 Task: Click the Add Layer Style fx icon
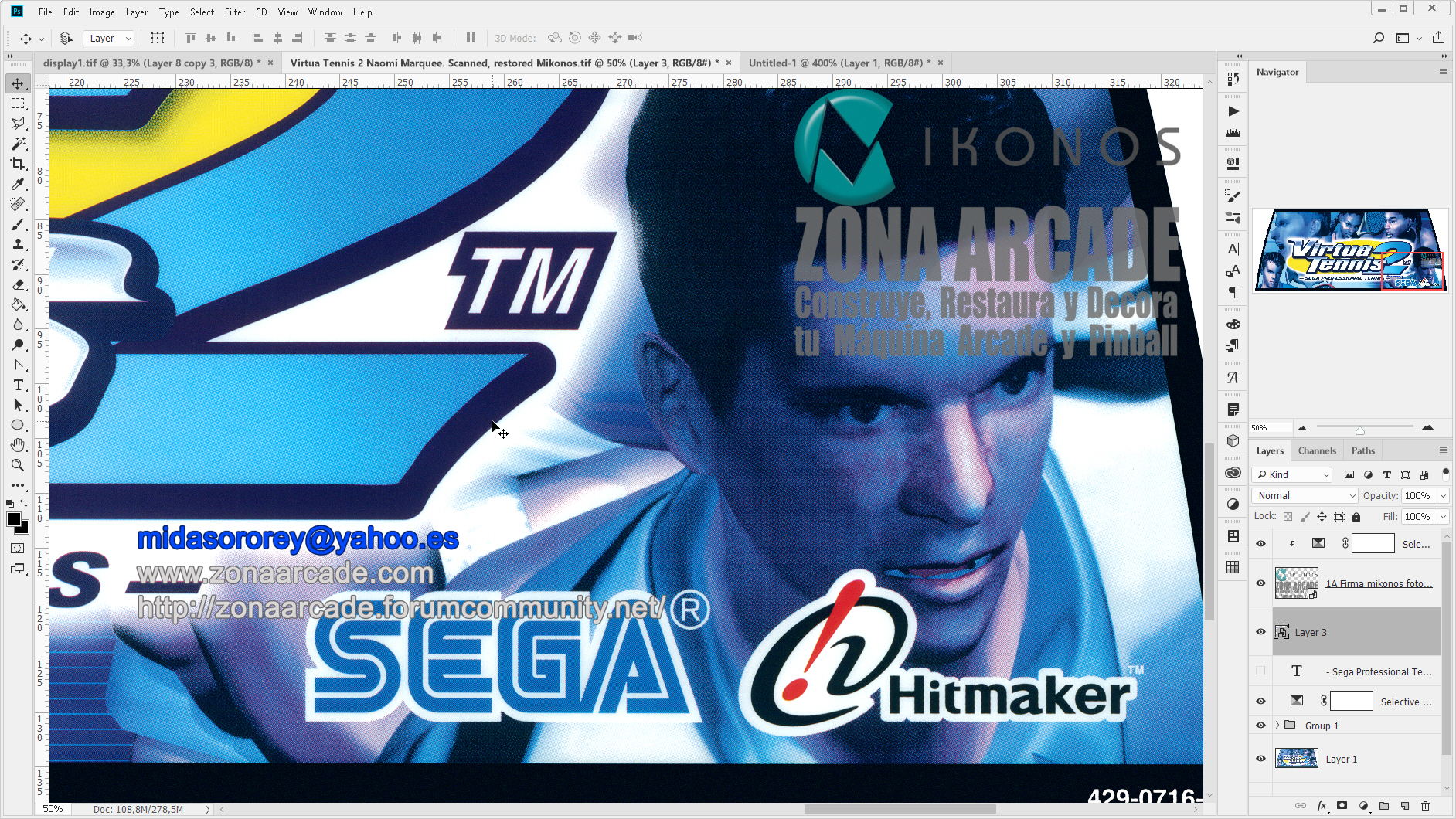[x=1323, y=805]
